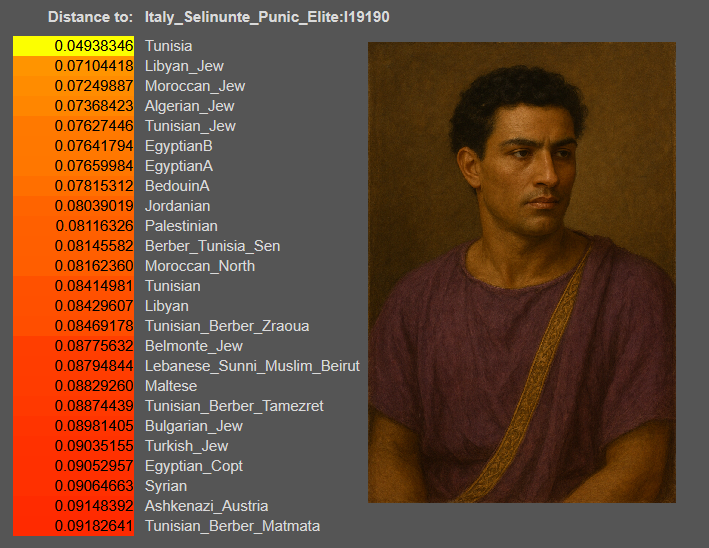Viewport: 709px width, 548px height.
Task: Select the BedouinA label
Action: (x=177, y=186)
